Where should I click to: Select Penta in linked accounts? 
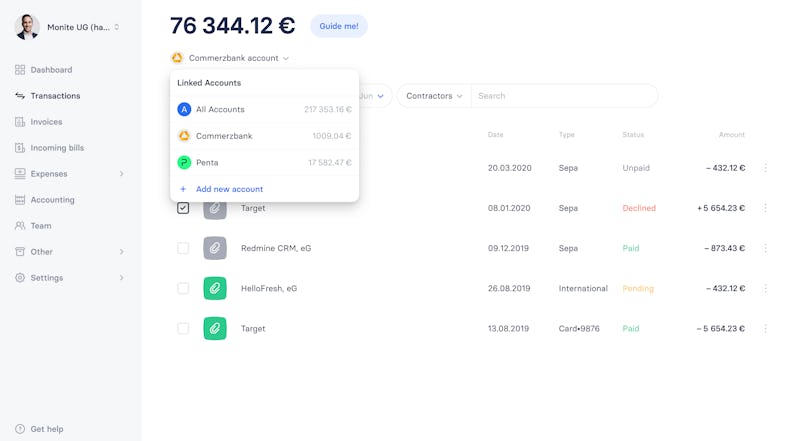(x=265, y=162)
